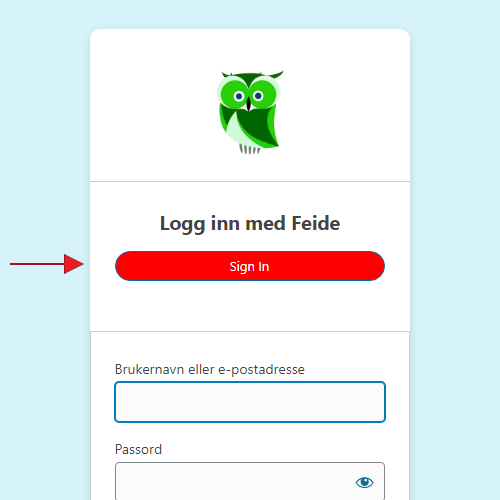Click the red Sign In button
500x500 pixels.
(250, 266)
